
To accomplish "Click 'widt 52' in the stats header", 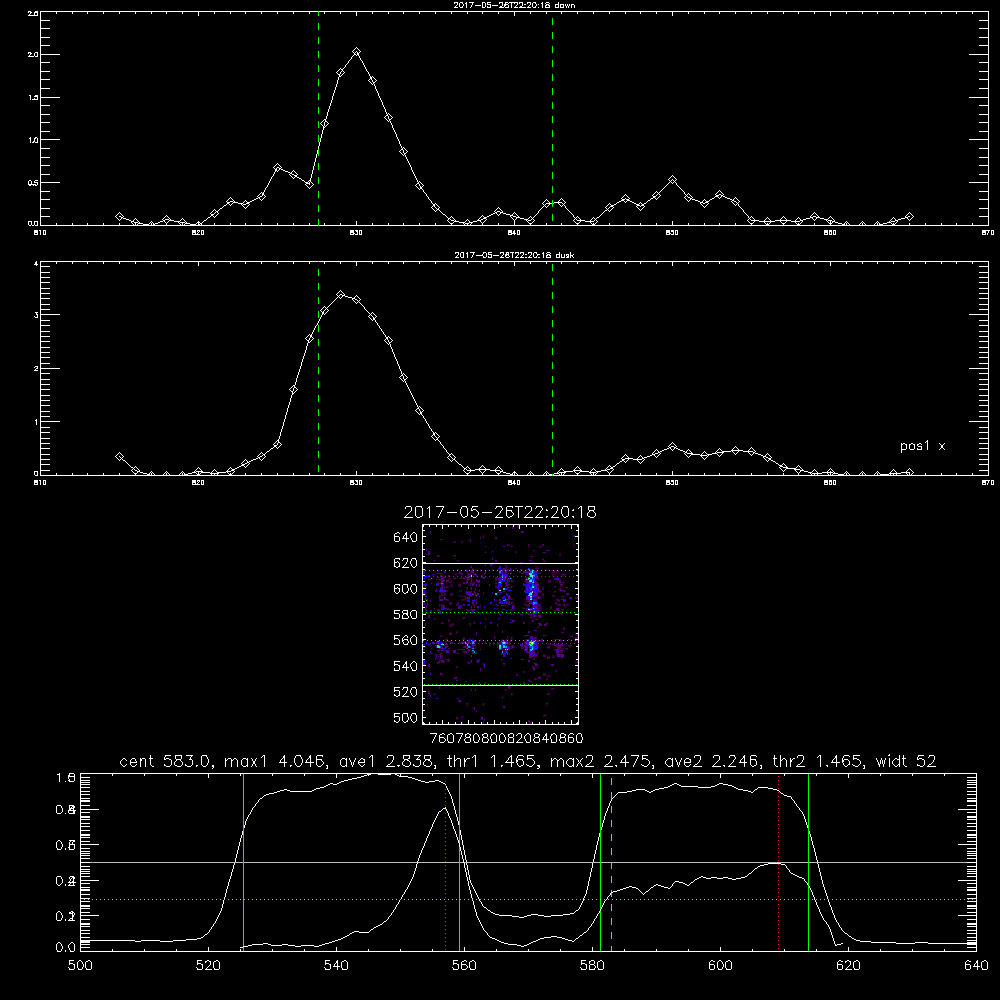I will coord(906,761).
